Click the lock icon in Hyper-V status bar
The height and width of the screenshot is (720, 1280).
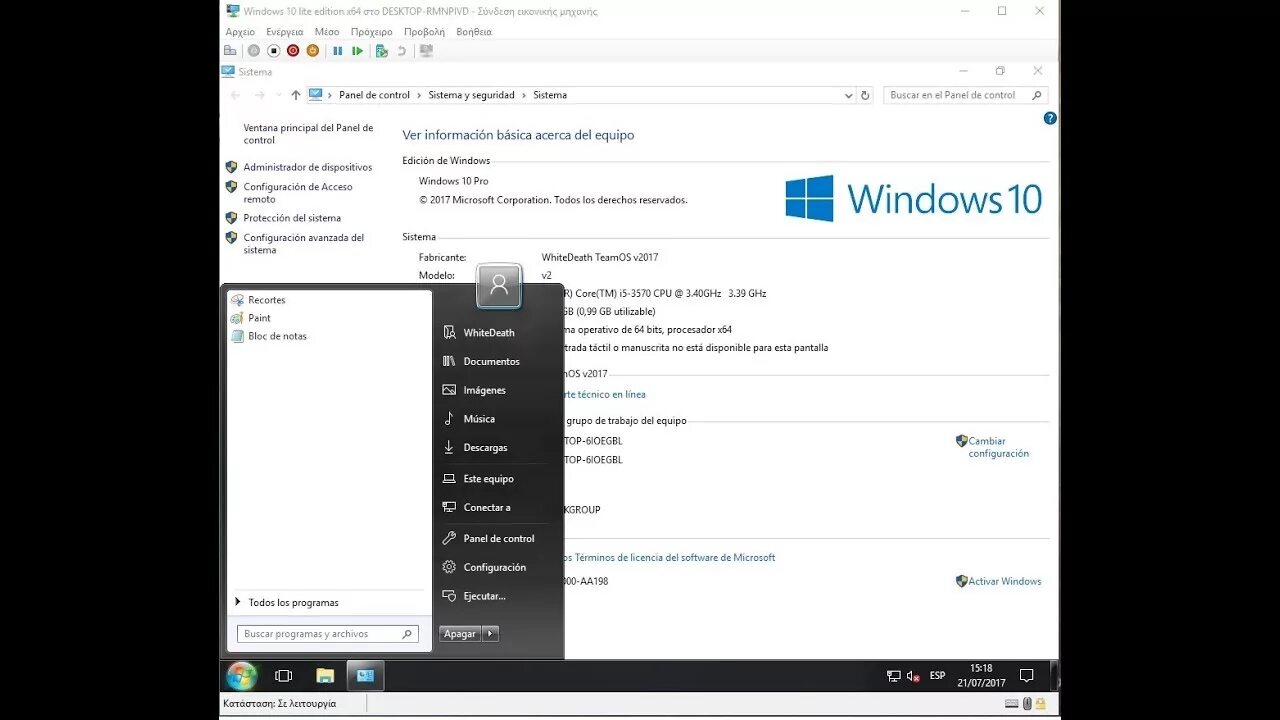pyautogui.click(x=1043, y=704)
